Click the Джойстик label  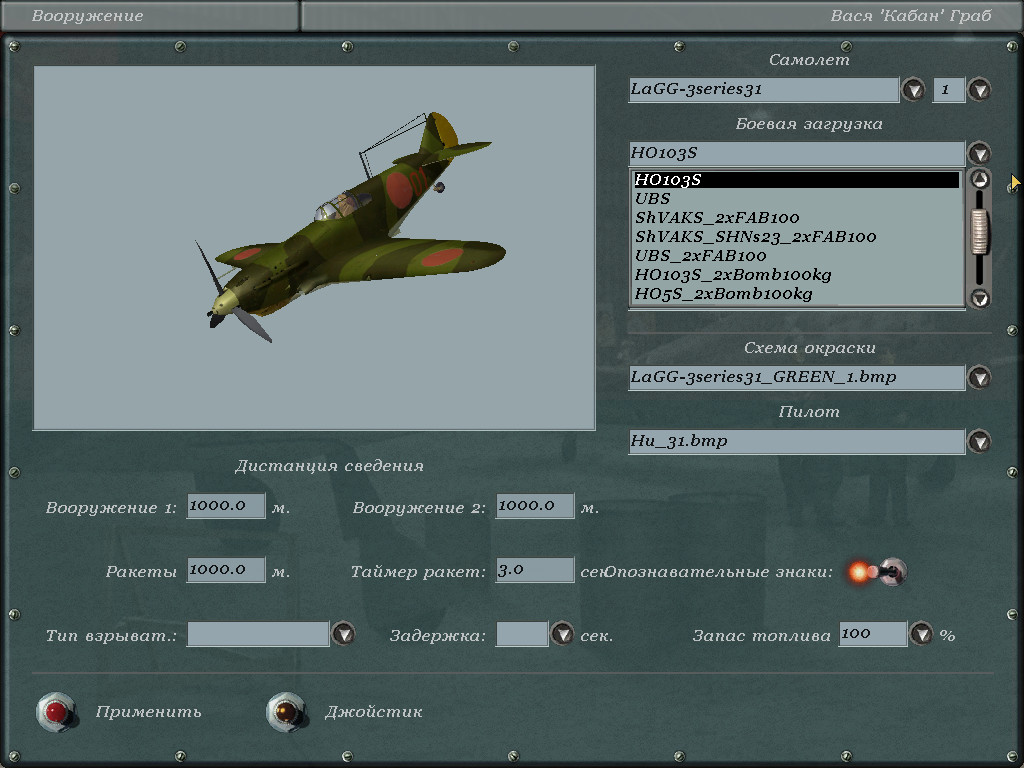coord(374,711)
